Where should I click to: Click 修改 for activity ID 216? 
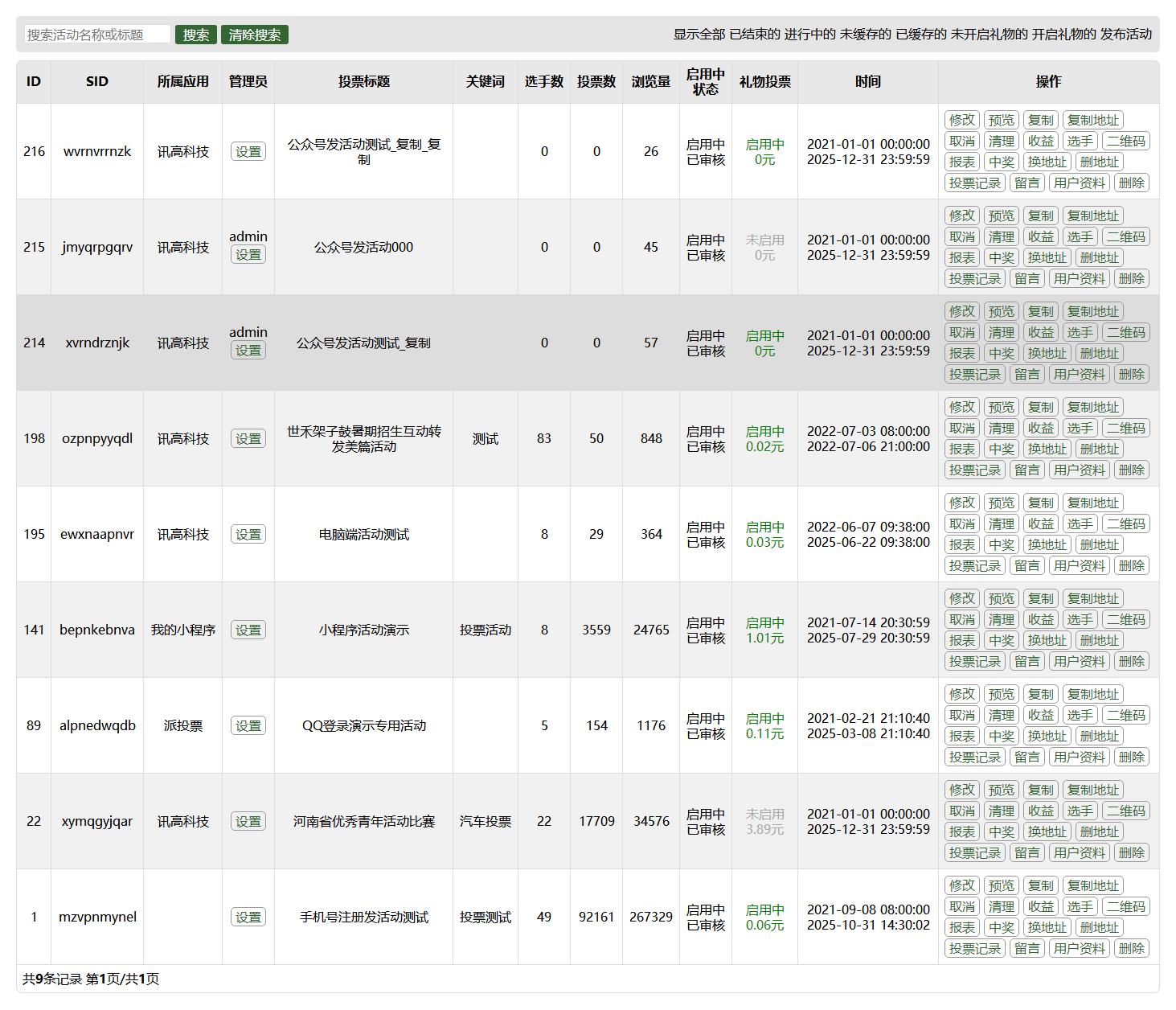[962, 120]
